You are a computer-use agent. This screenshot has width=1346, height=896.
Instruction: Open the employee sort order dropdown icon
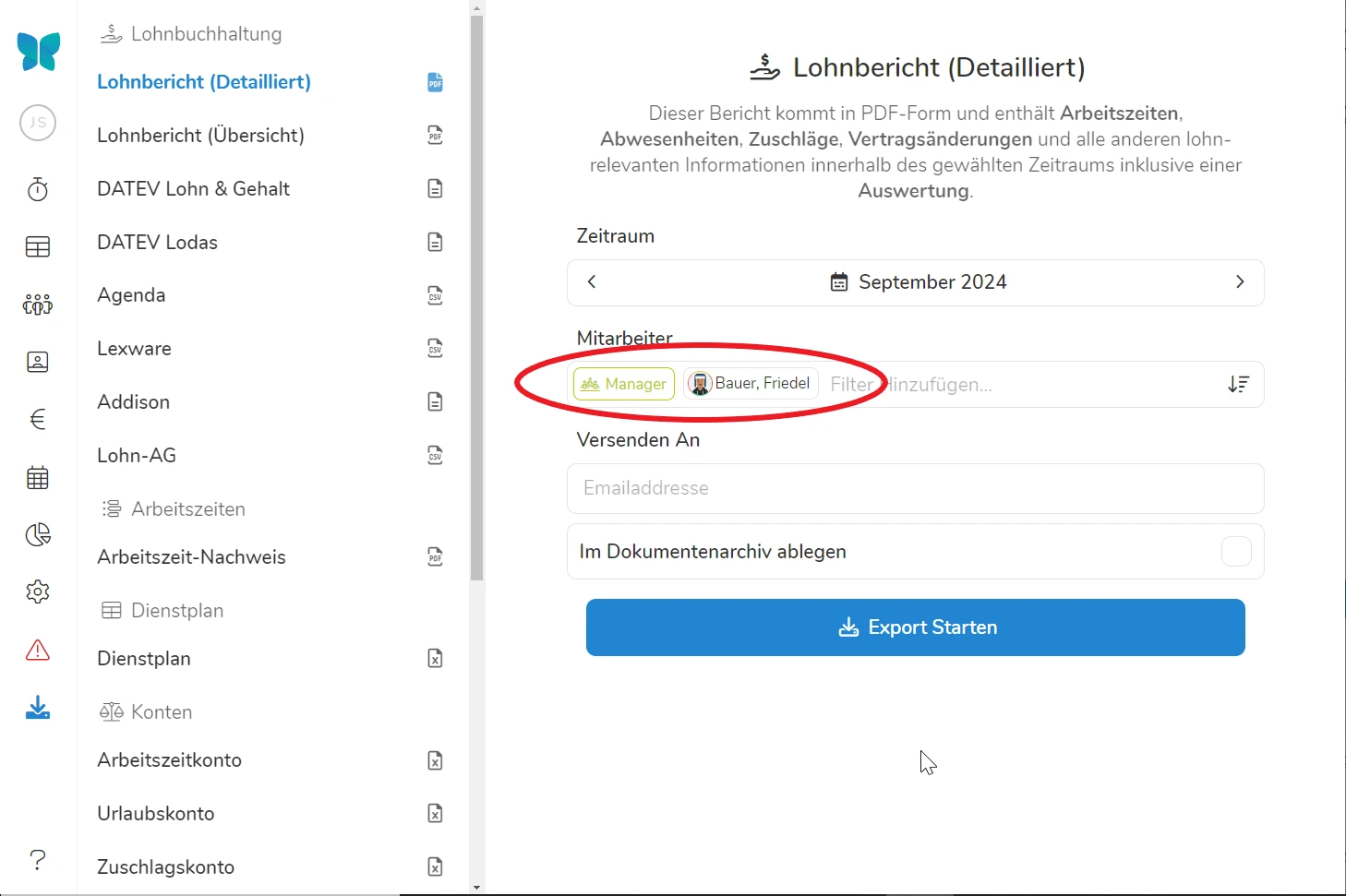click(1238, 385)
